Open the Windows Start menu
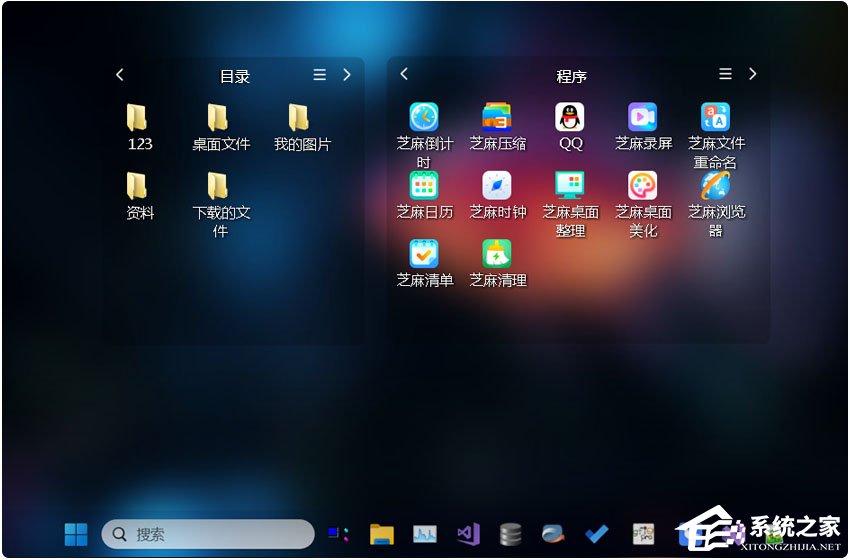This screenshot has width=850, height=560. click(x=76, y=535)
